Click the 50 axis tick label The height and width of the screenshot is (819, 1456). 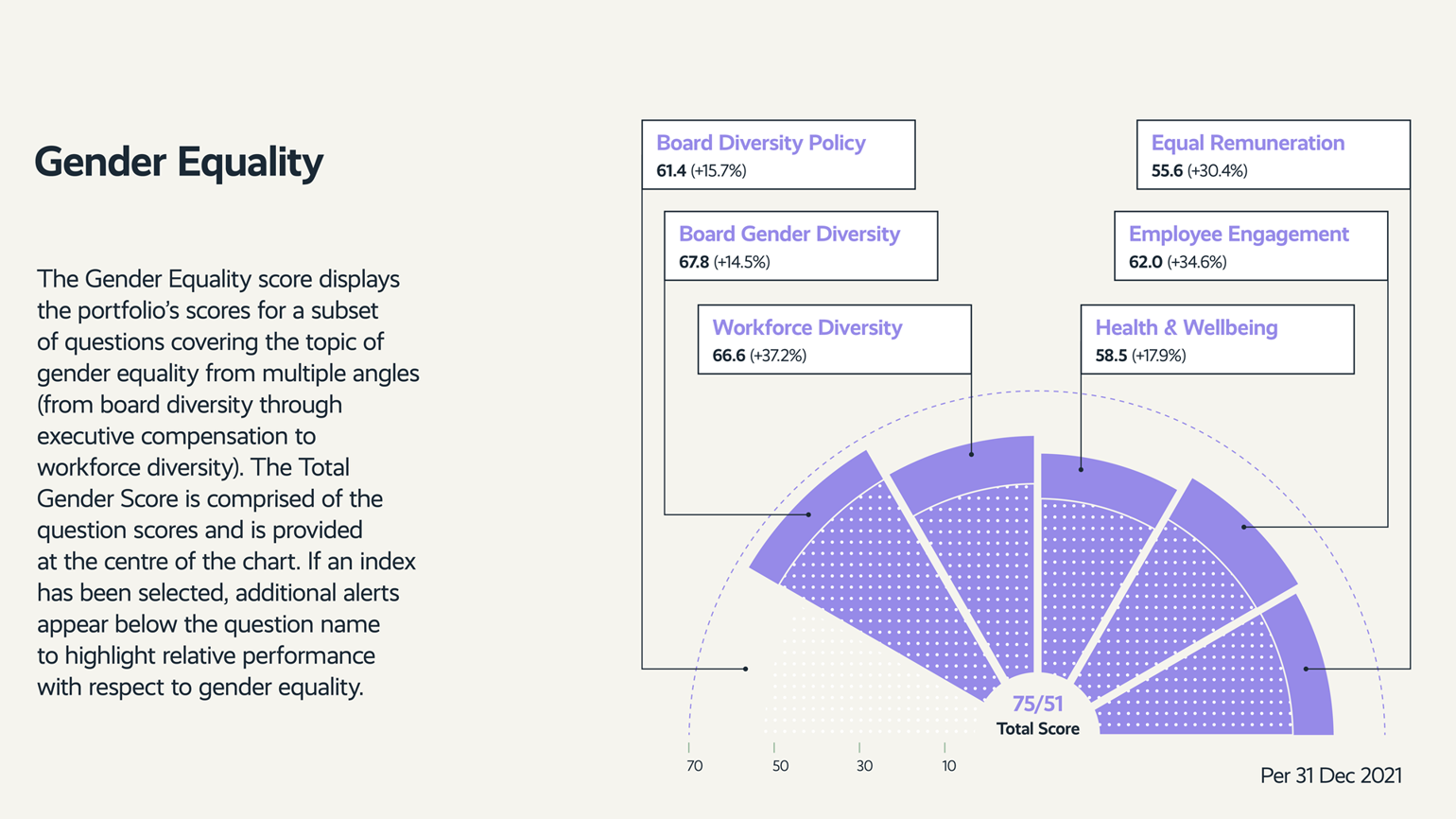pyautogui.click(x=780, y=766)
